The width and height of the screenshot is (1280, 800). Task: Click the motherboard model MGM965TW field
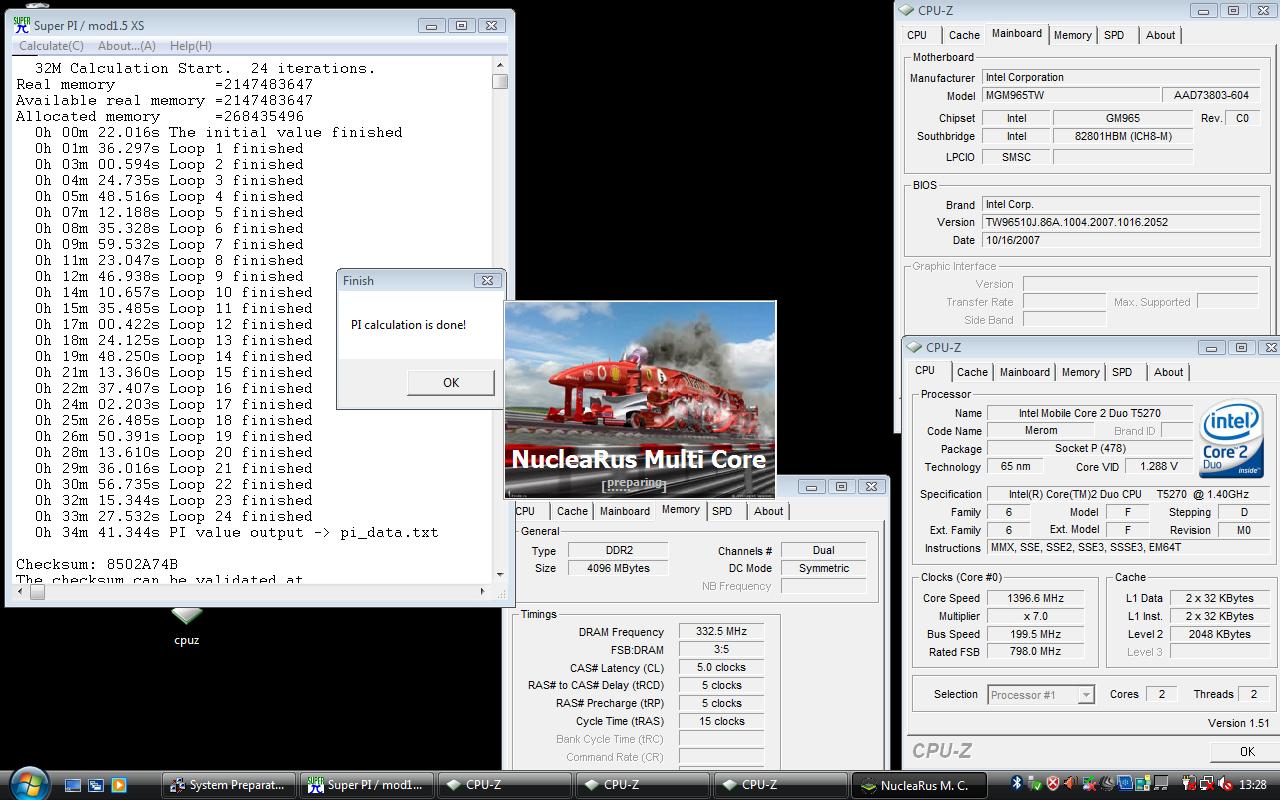click(1070, 96)
